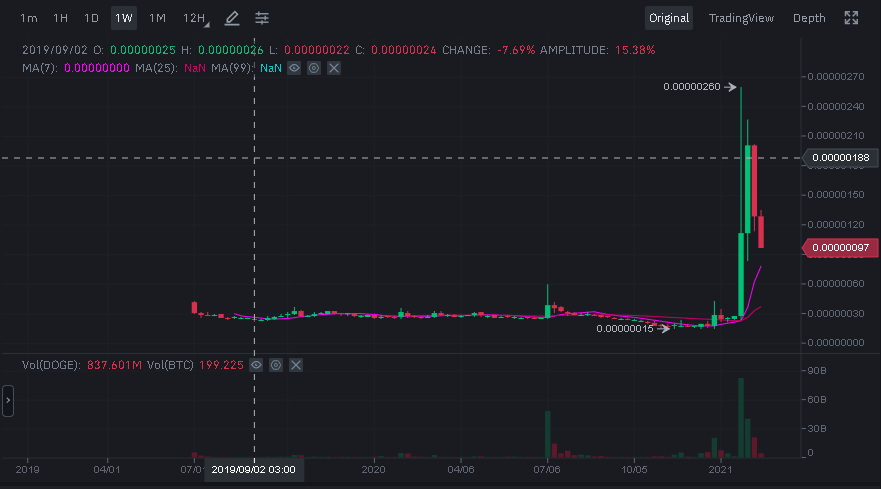This screenshot has height=489, width=881.
Task: Click the 04/06 time axis label
Action: click(460, 469)
